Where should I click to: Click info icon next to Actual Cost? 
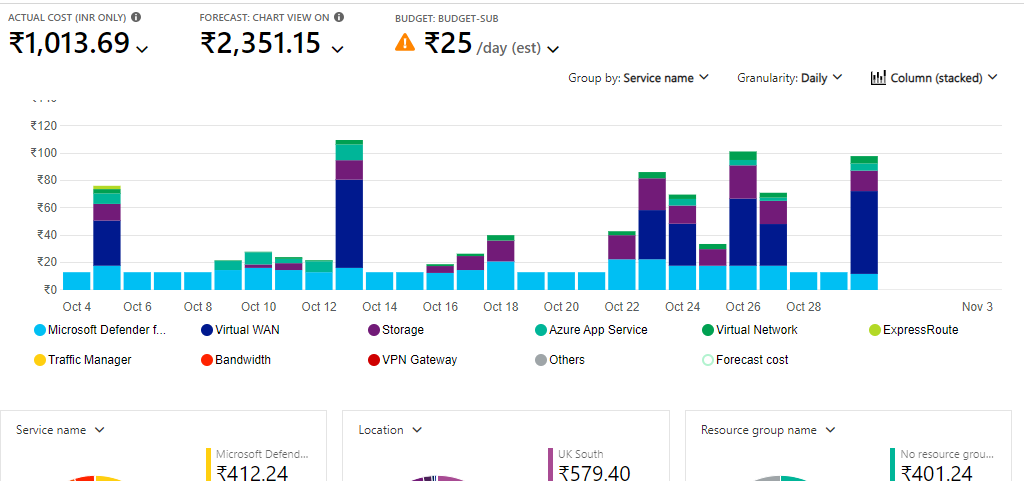(135, 18)
